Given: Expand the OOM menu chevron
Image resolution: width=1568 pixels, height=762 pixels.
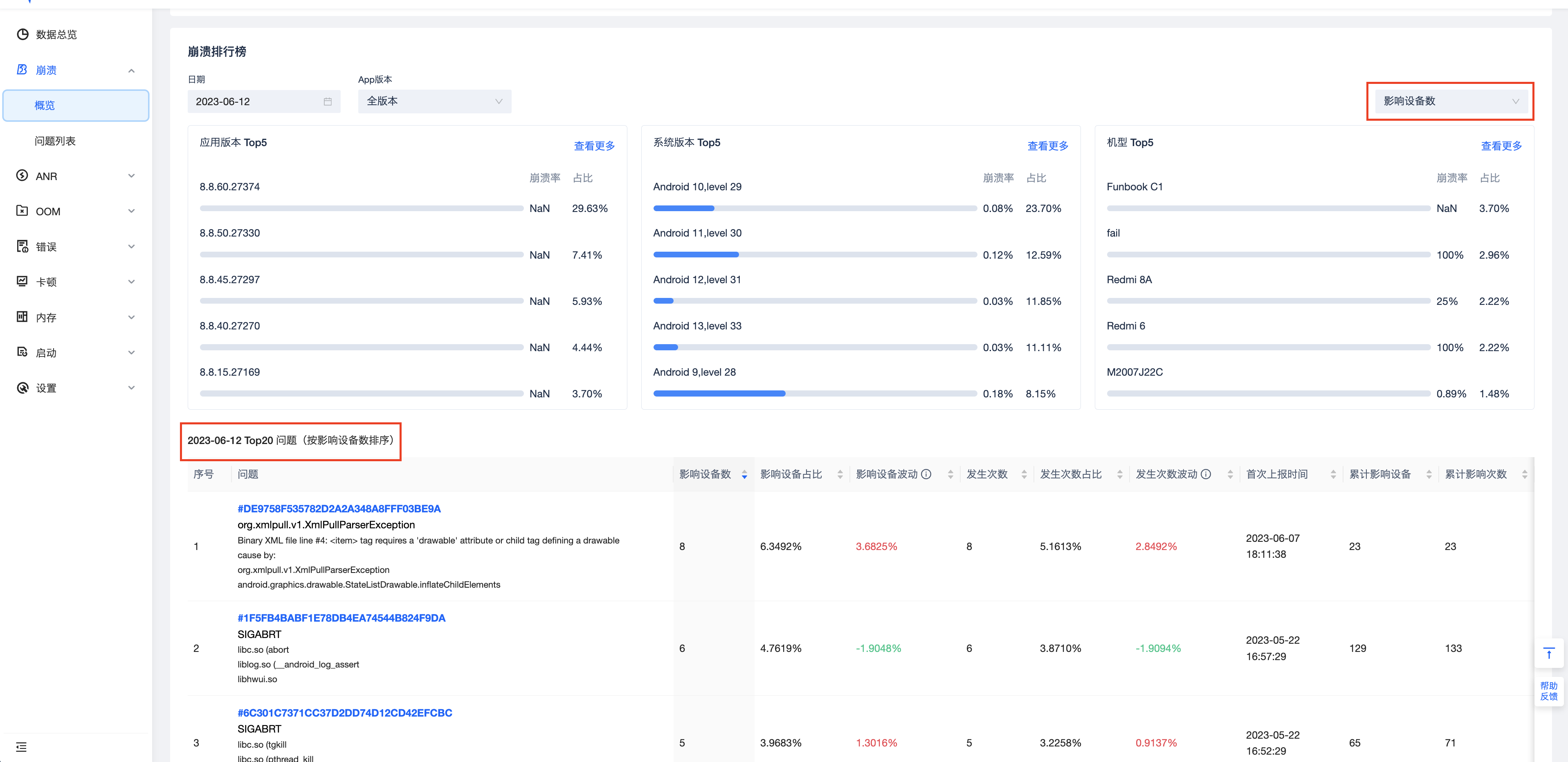Looking at the screenshot, I should (x=131, y=211).
